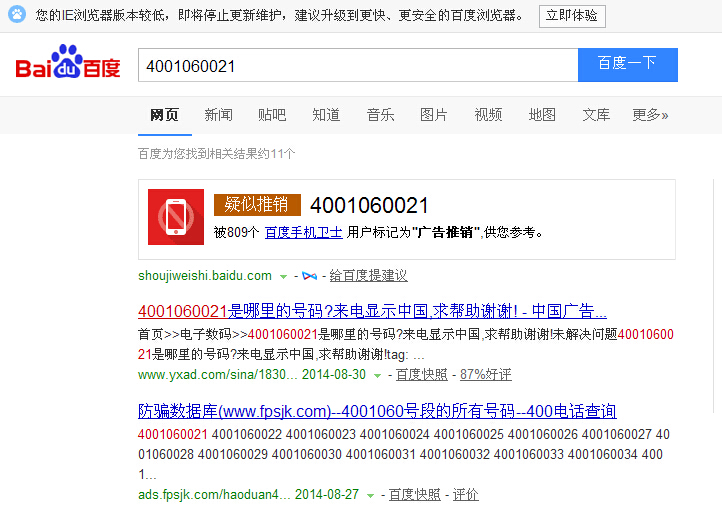This screenshot has height=514, width=722.
Task: Open the 给百度提建议 link
Action: (x=368, y=276)
